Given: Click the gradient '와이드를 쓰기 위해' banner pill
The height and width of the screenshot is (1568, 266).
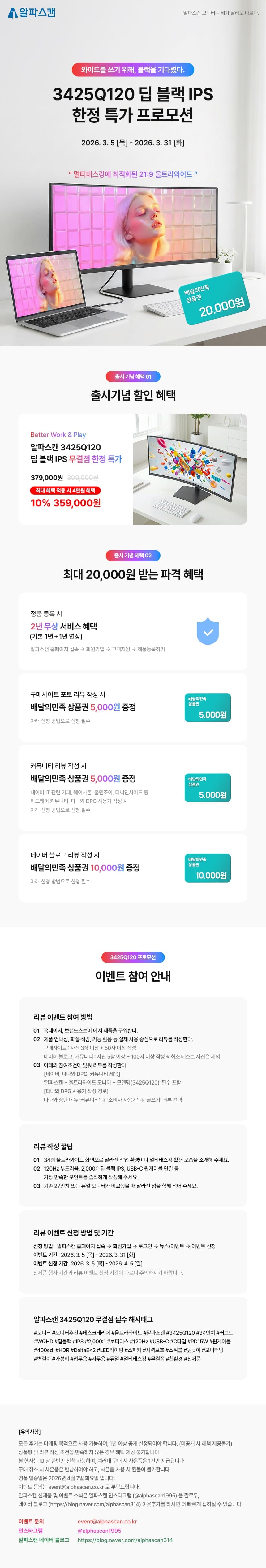Looking at the screenshot, I should pyautogui.click(x=133, y=70).
